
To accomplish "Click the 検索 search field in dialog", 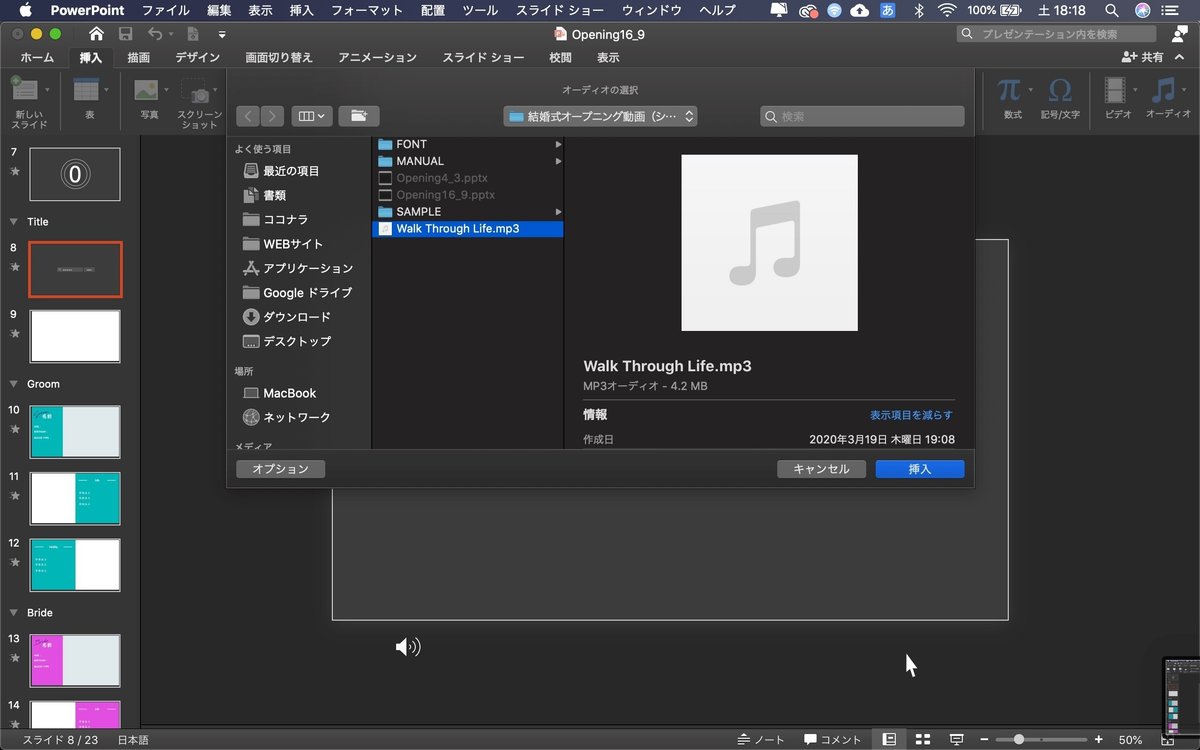I will [862, 116].
